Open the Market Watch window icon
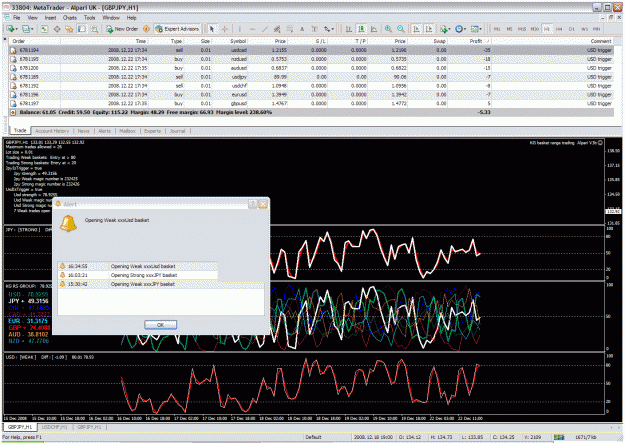This screenshot has width=625, height=443. tap(44, 29)
